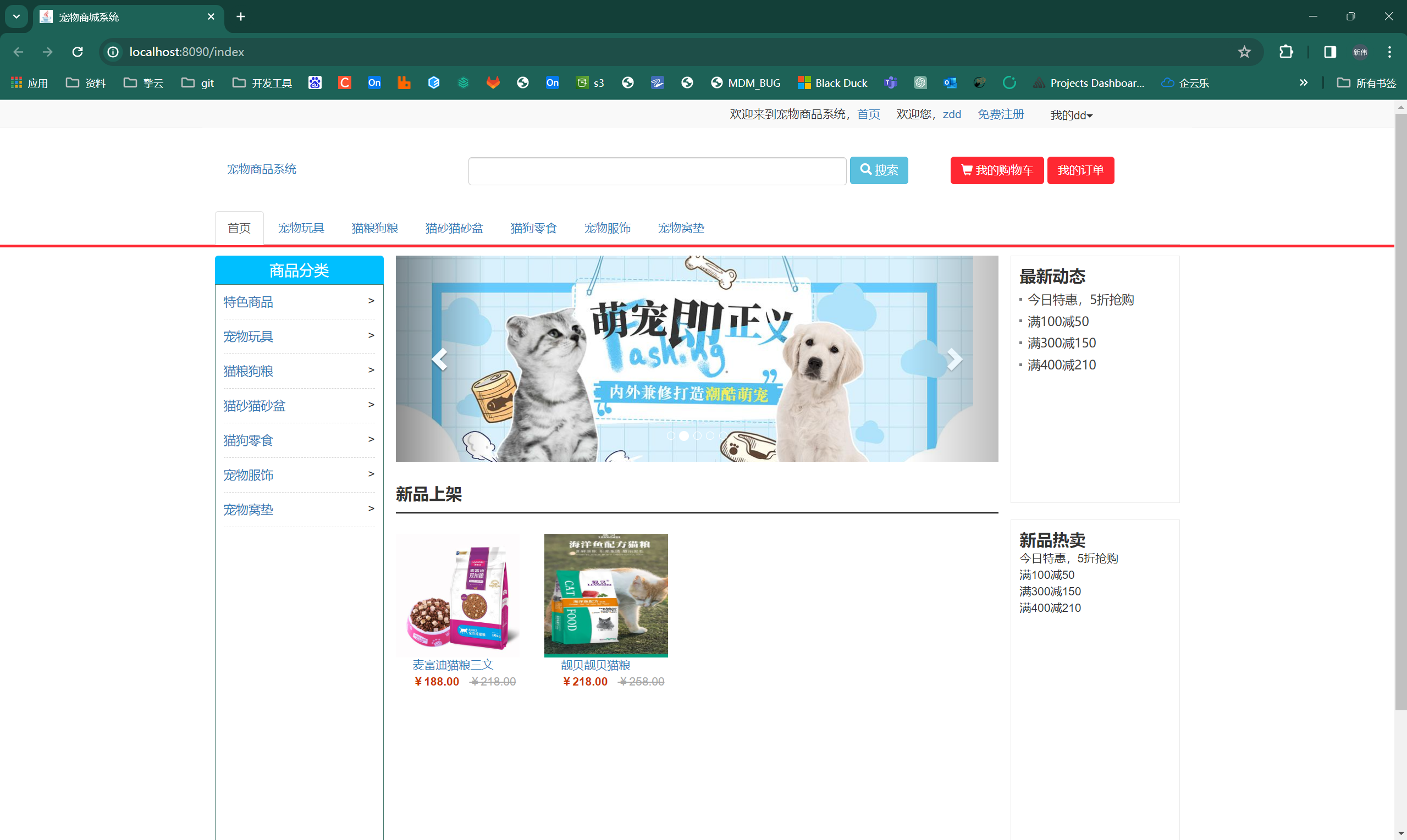Screen dimensions: 1407x840
Task: Click the 我的购物车 button
Action: click(x=997, y=170)
